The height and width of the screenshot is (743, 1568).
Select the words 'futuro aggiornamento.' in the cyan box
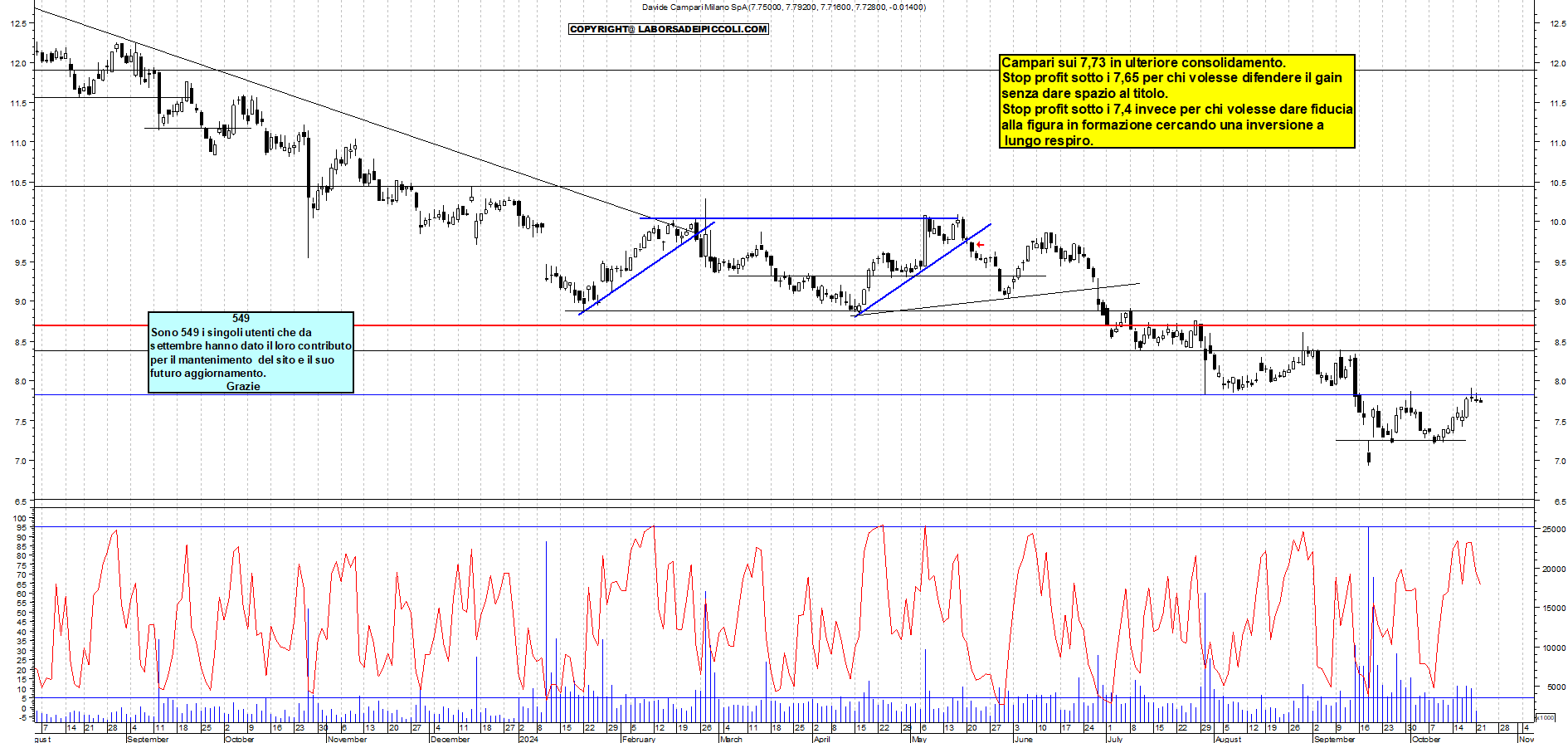(207, 373)
